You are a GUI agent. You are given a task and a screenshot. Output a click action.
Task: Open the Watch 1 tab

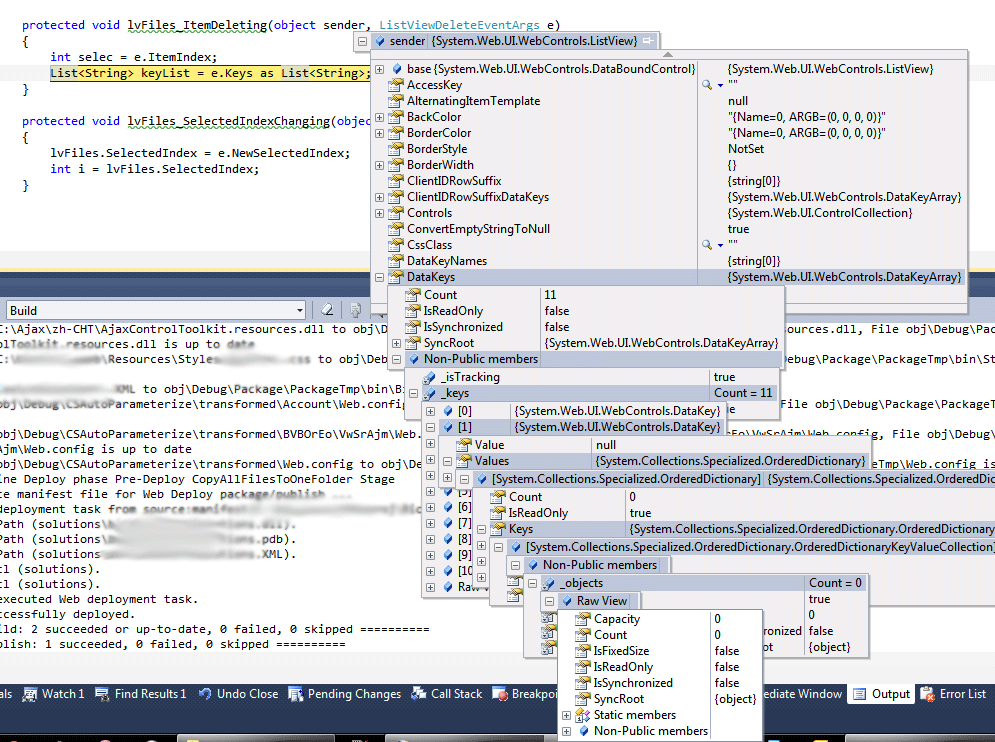pyautogui.click(x=53, y=694)
